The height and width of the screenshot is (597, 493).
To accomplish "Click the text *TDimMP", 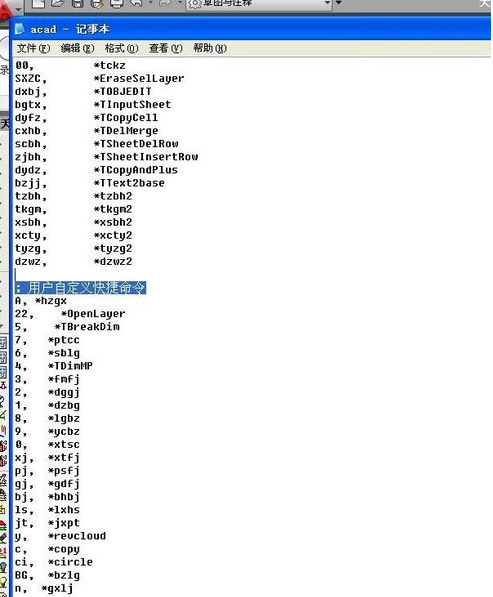I will (x=70, y=366).
